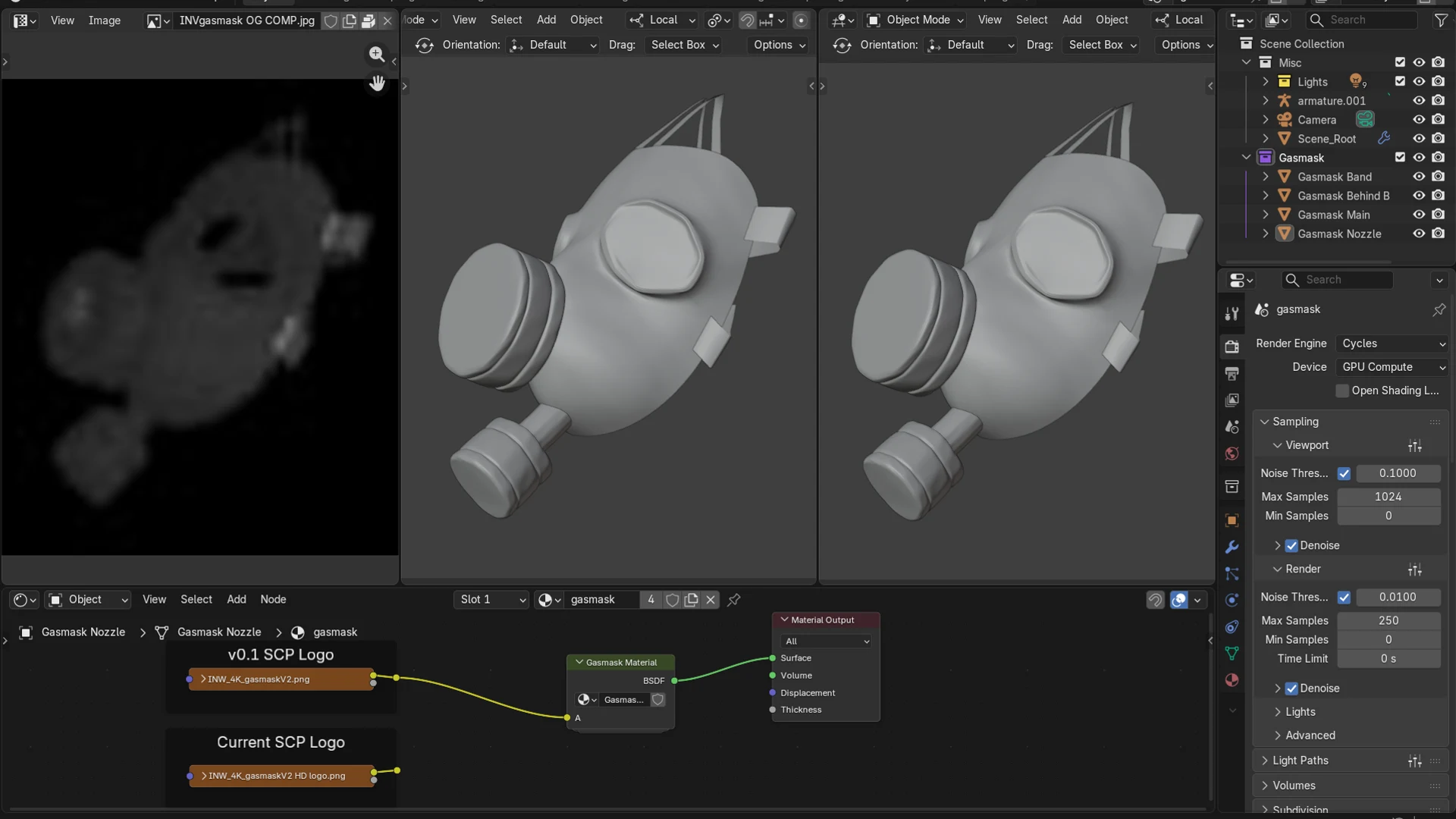Click the gasmask material user count 4
This screenshot has height=819, width=1456.
[651, 600]
